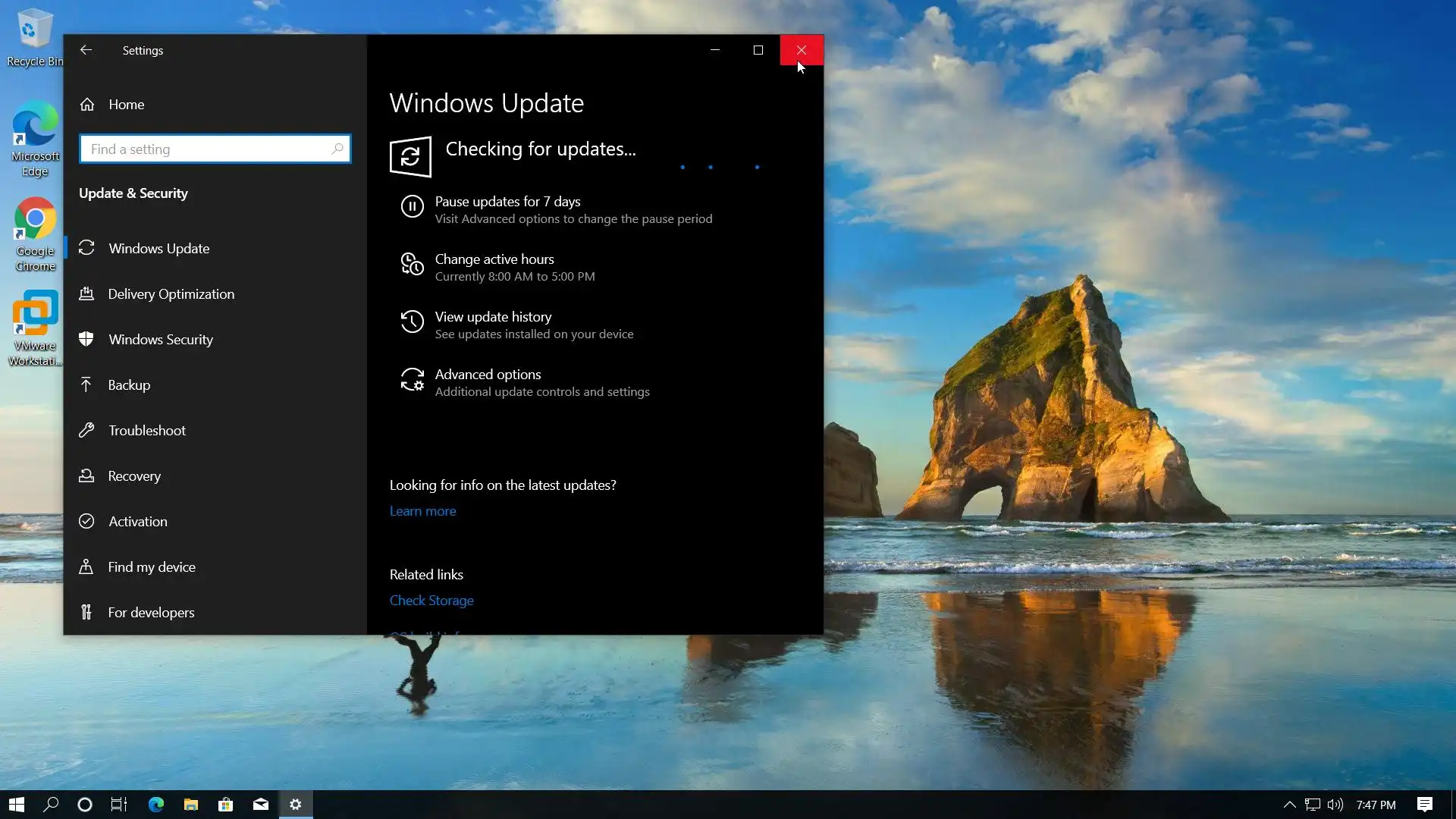This screenshot has height=819, width=1456.
Task: Click the Home icon in the sidebar
Action: (x=87, y=105)
